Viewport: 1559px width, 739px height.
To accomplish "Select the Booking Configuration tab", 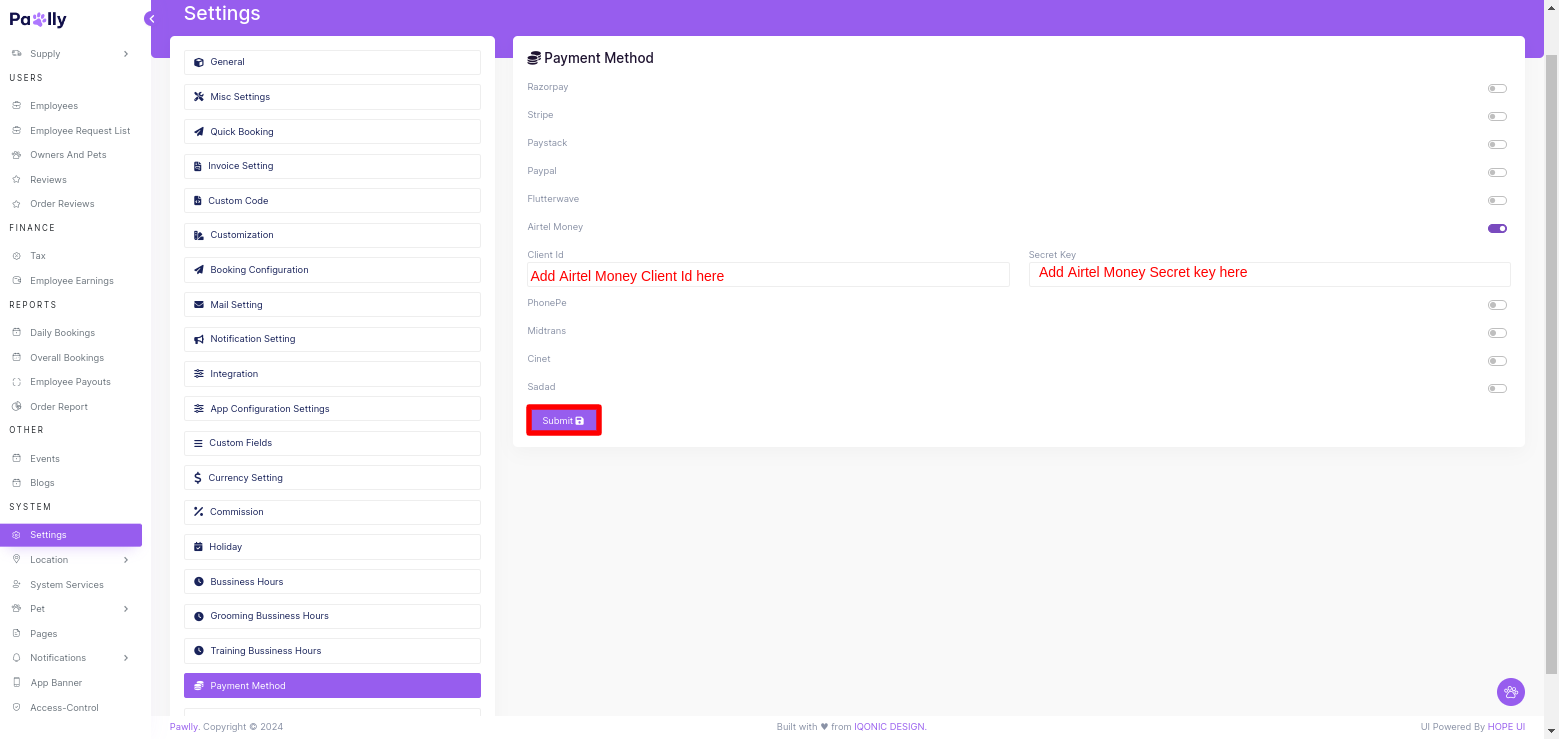I will (332, 270).
